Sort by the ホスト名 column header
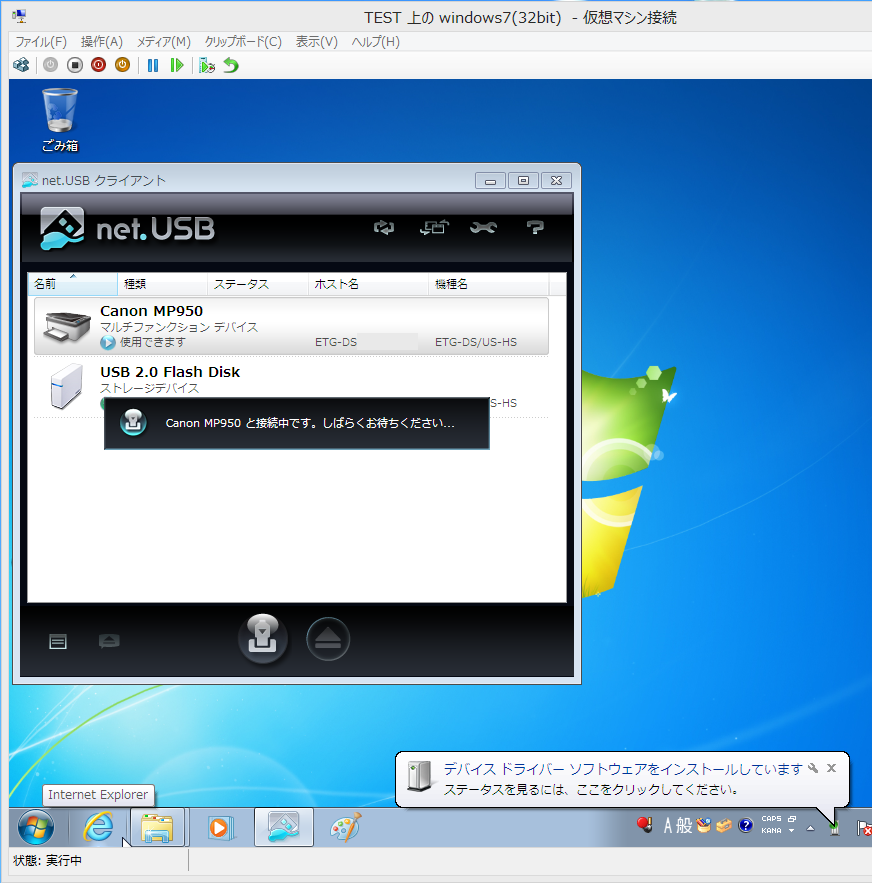Image resolution: width=872 pixels, height=883 pixels. tap(368, 284)
